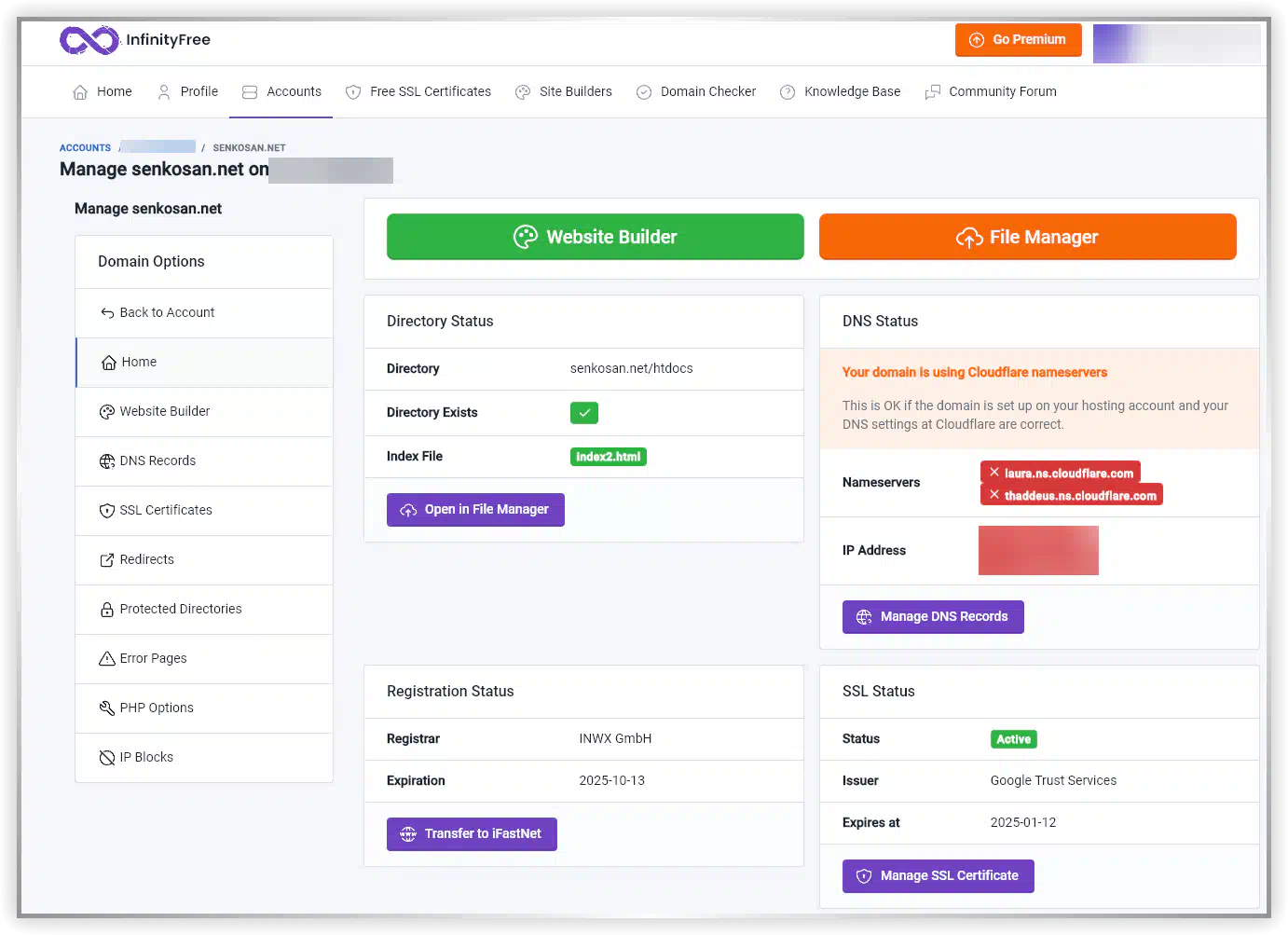Click the sidebar Home house icon
Image resolution: width=1288 pixels, height=935 pixels.
tap(109, 363)
